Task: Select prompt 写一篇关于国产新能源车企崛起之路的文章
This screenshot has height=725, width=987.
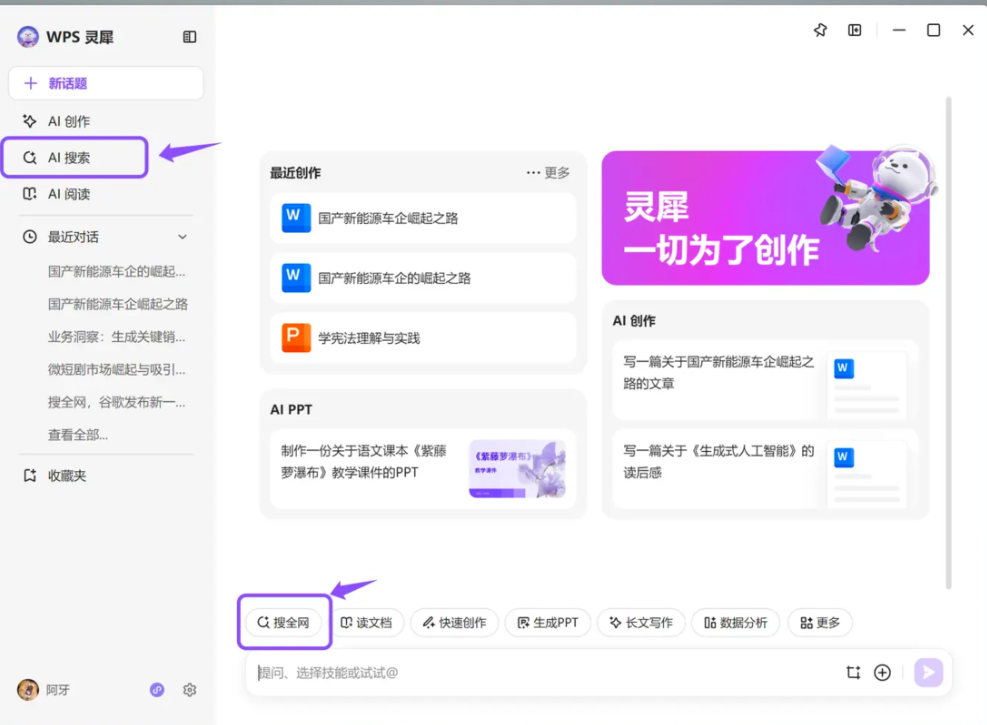Action: (765, 381)
